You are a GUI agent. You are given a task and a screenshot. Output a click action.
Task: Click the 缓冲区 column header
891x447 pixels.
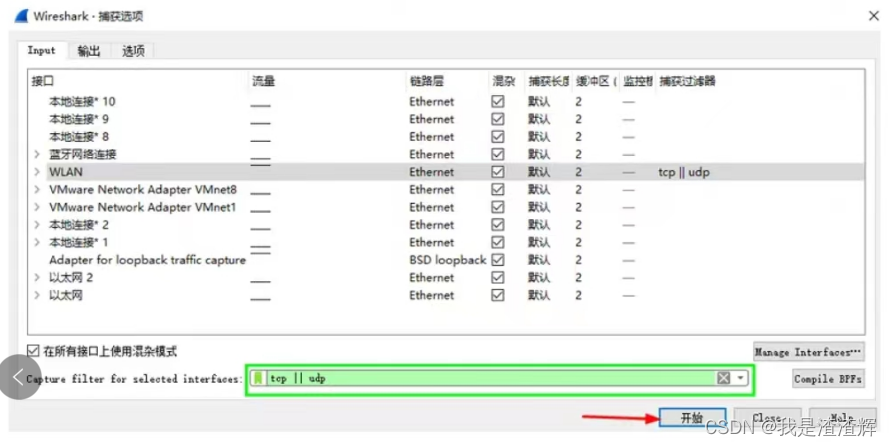(x=596, y=81)
